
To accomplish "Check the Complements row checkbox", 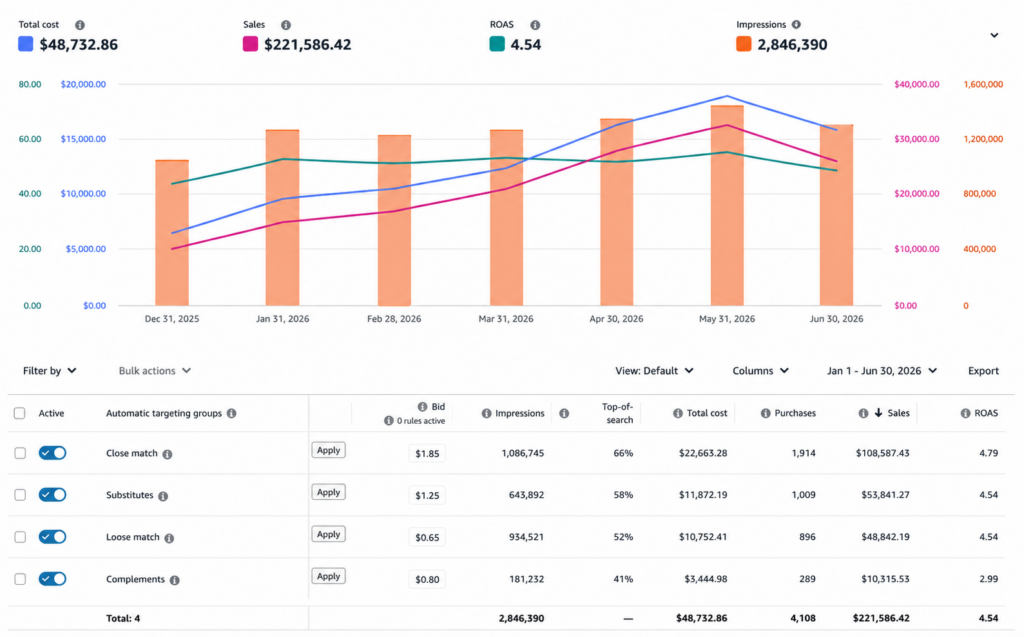I will [x=20, y=579].
